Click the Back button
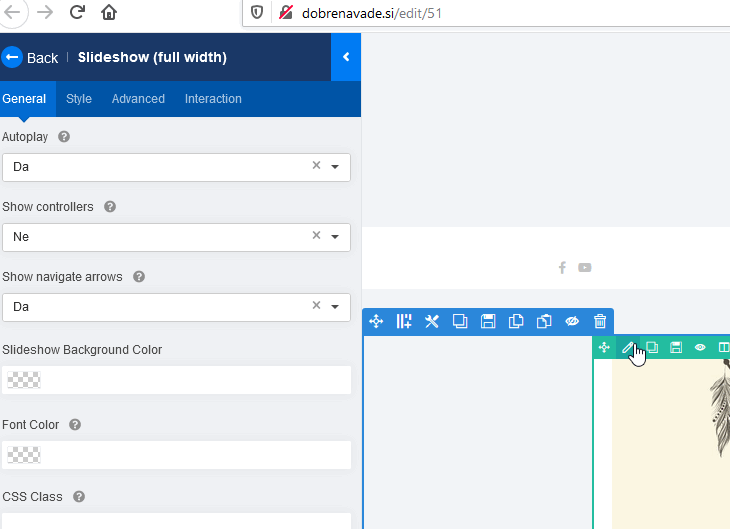730x529 pixels. coord(30,57)
